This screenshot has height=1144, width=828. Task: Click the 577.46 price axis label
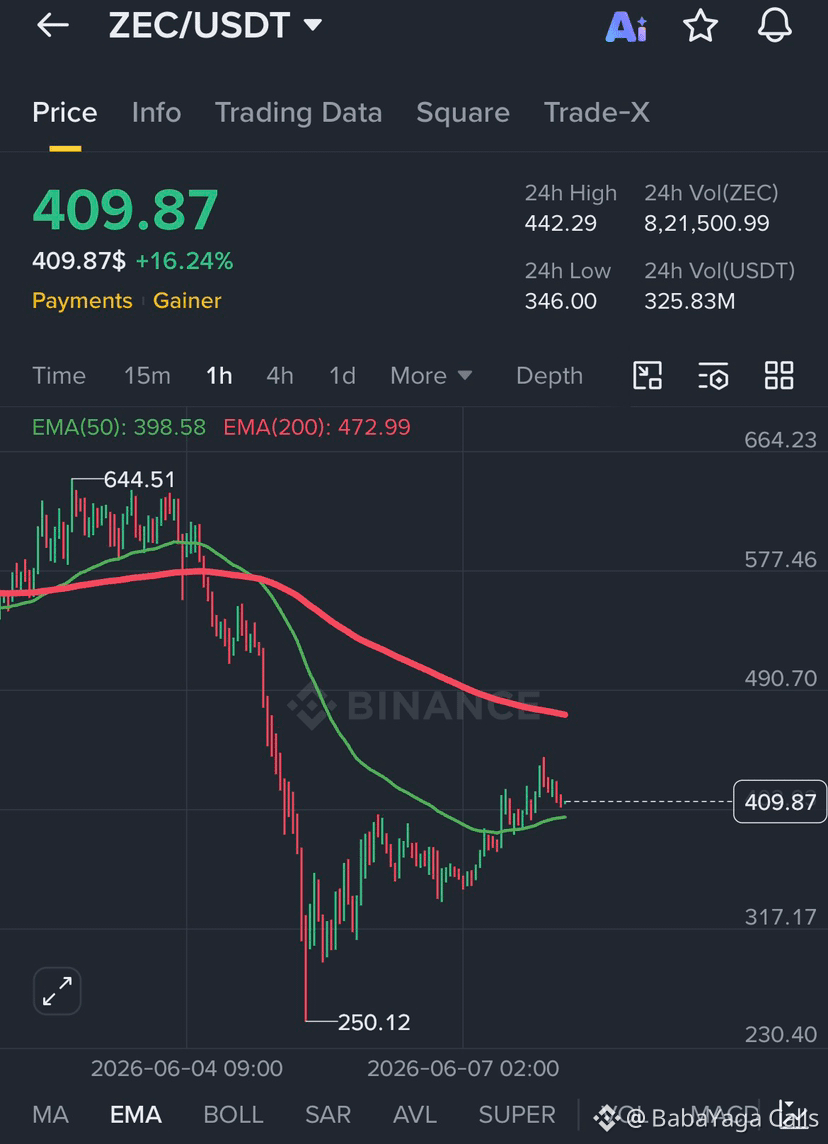pyautogui.click(x=781, y=560)
